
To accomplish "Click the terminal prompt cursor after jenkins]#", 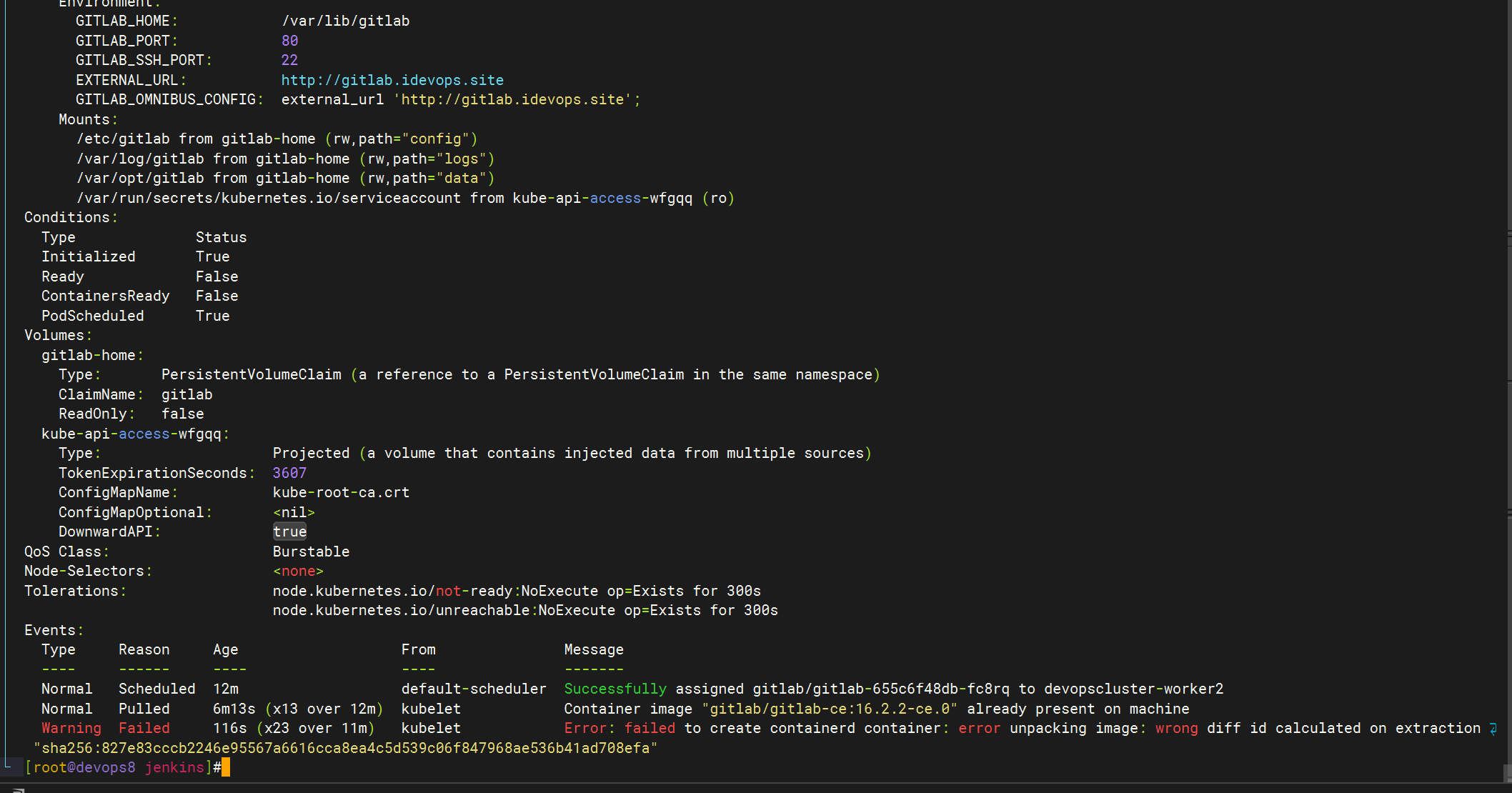I will pos(226,767).
